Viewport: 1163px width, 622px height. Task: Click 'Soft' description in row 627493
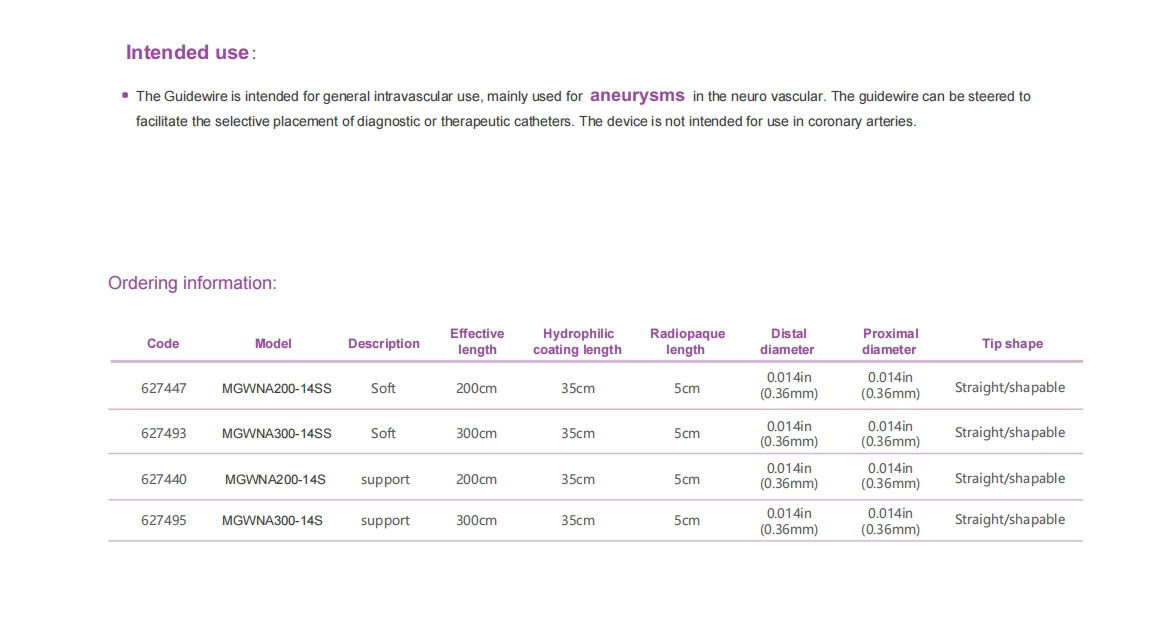(x=383, y=434)
